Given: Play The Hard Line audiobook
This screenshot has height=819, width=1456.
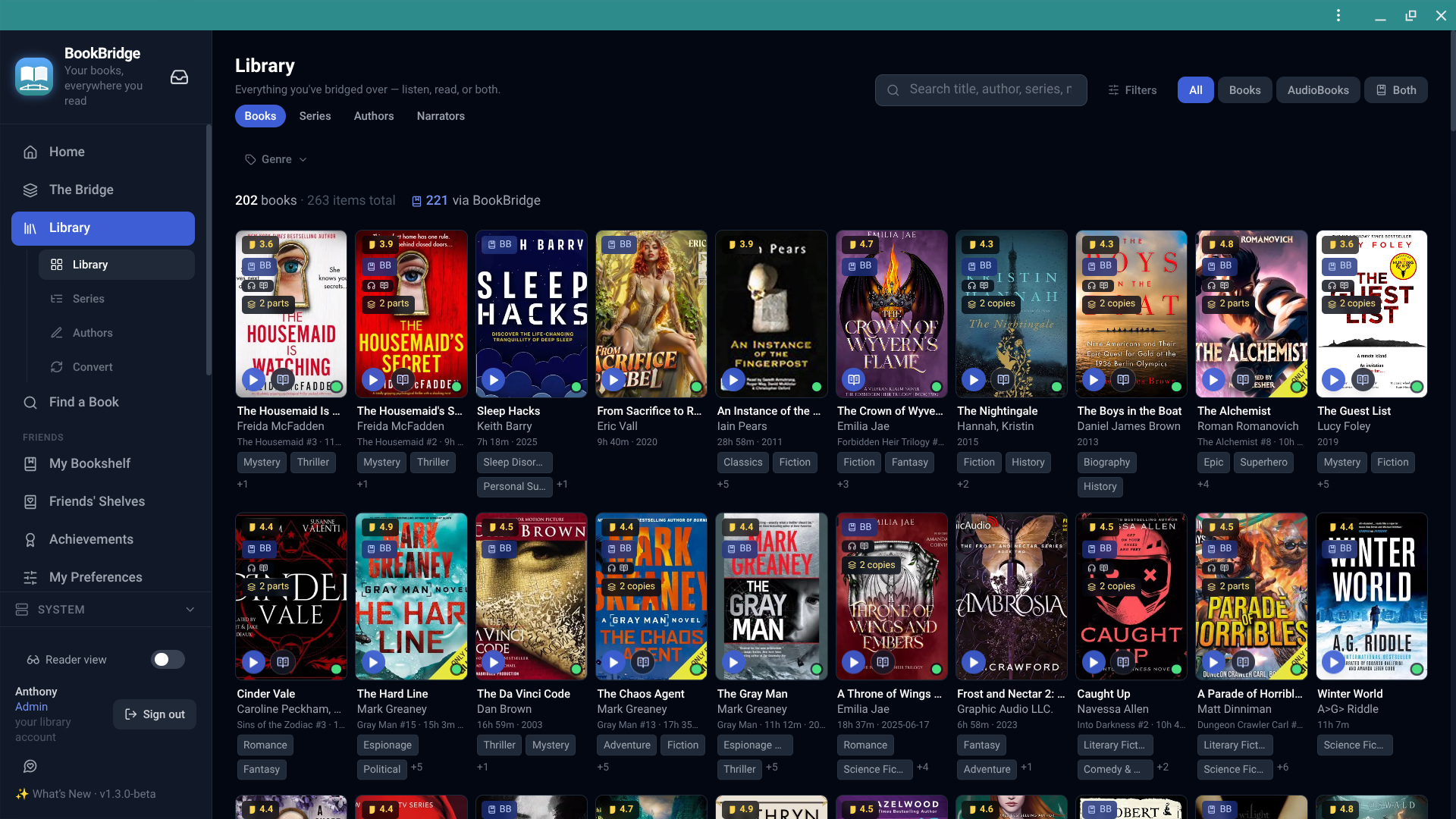Looking at the screenshot, I should [x=373, y=662].
